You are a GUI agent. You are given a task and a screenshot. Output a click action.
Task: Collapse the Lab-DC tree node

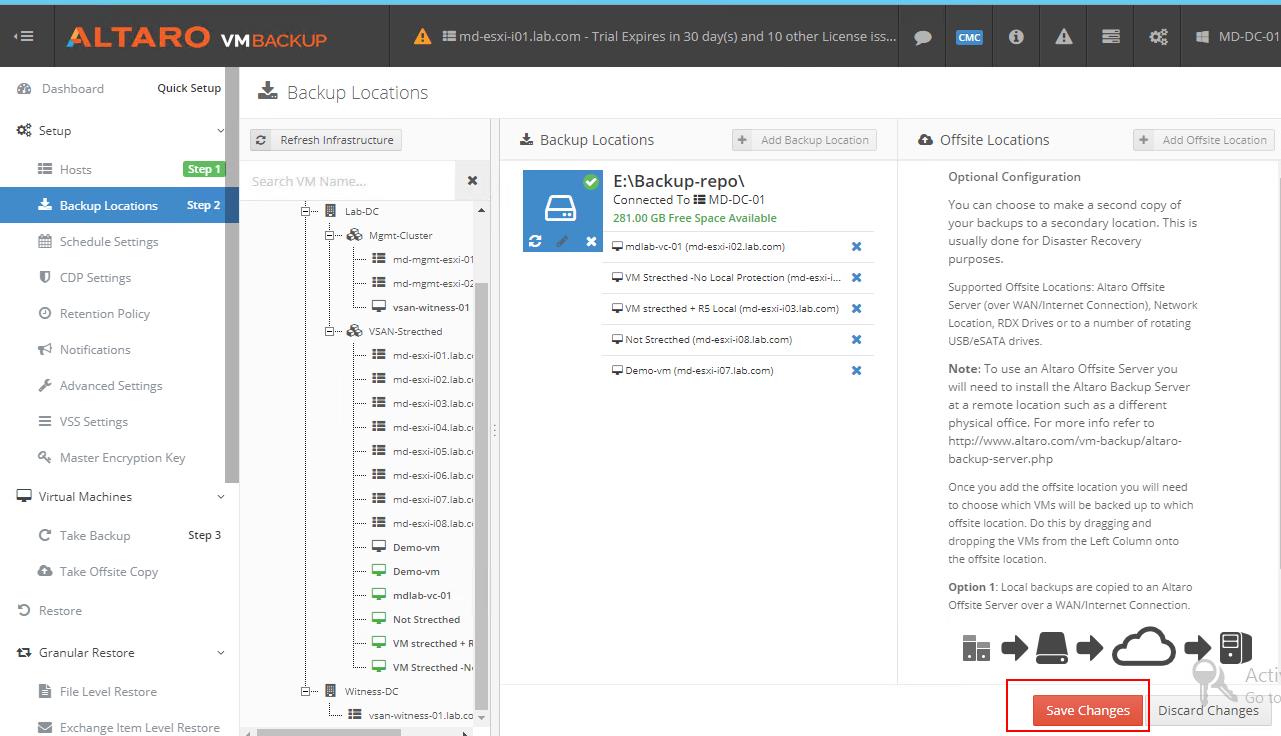click(307, 212)
